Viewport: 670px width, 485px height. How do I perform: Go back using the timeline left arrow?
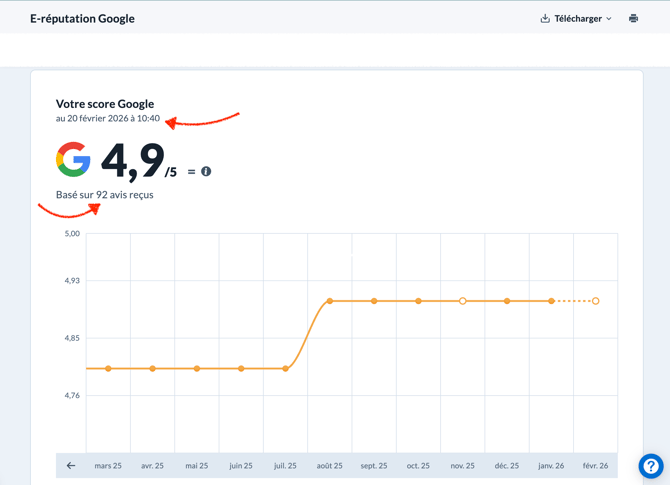(71, 465)
